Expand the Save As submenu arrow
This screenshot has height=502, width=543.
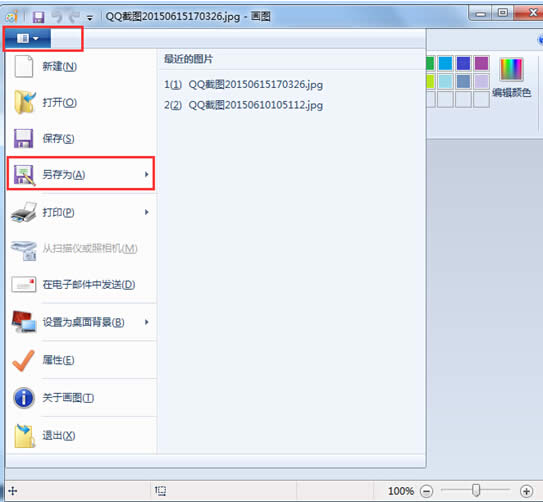pos(146,174)
